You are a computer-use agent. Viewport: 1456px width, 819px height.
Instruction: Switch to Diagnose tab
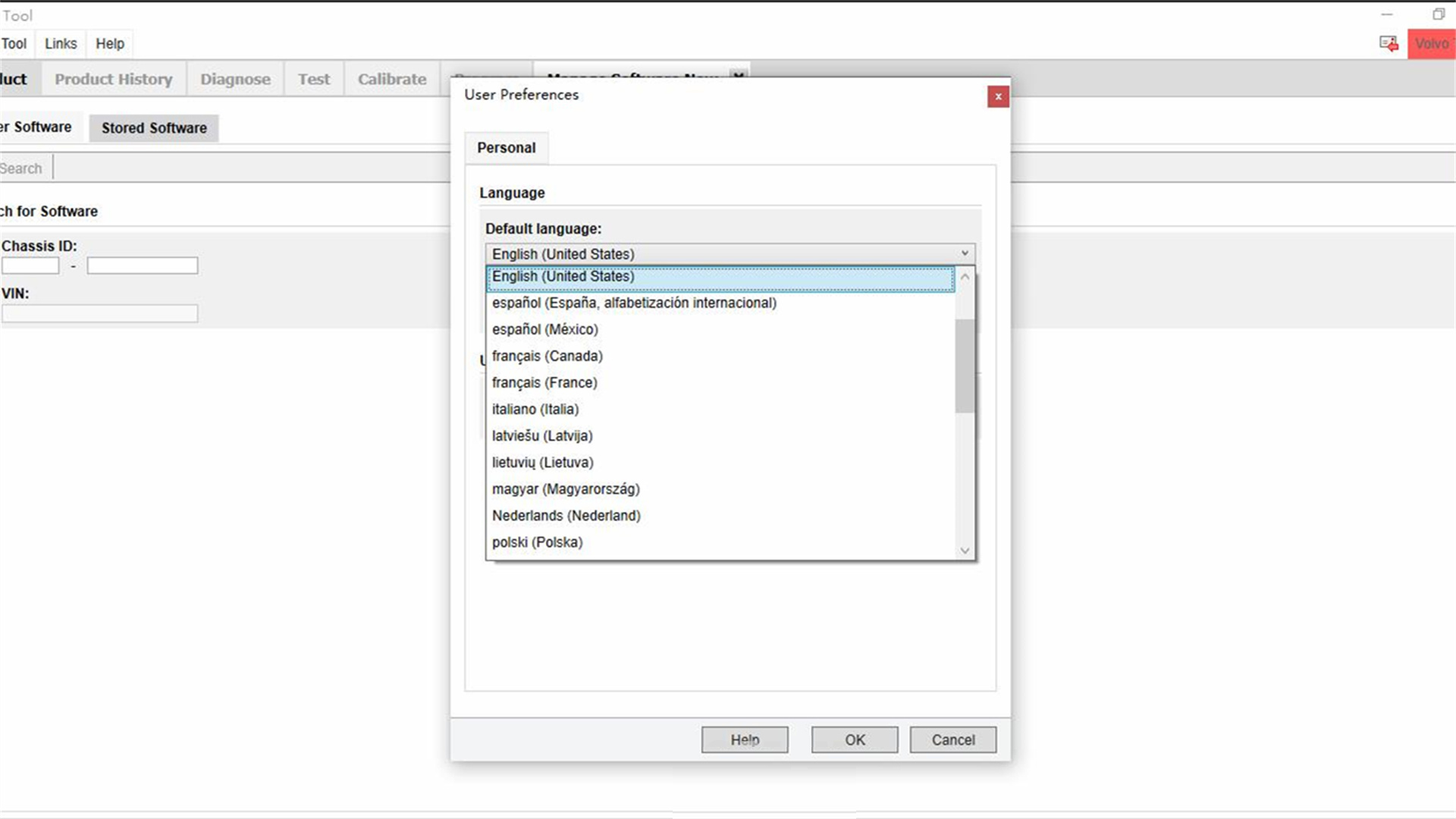(235, 79)
